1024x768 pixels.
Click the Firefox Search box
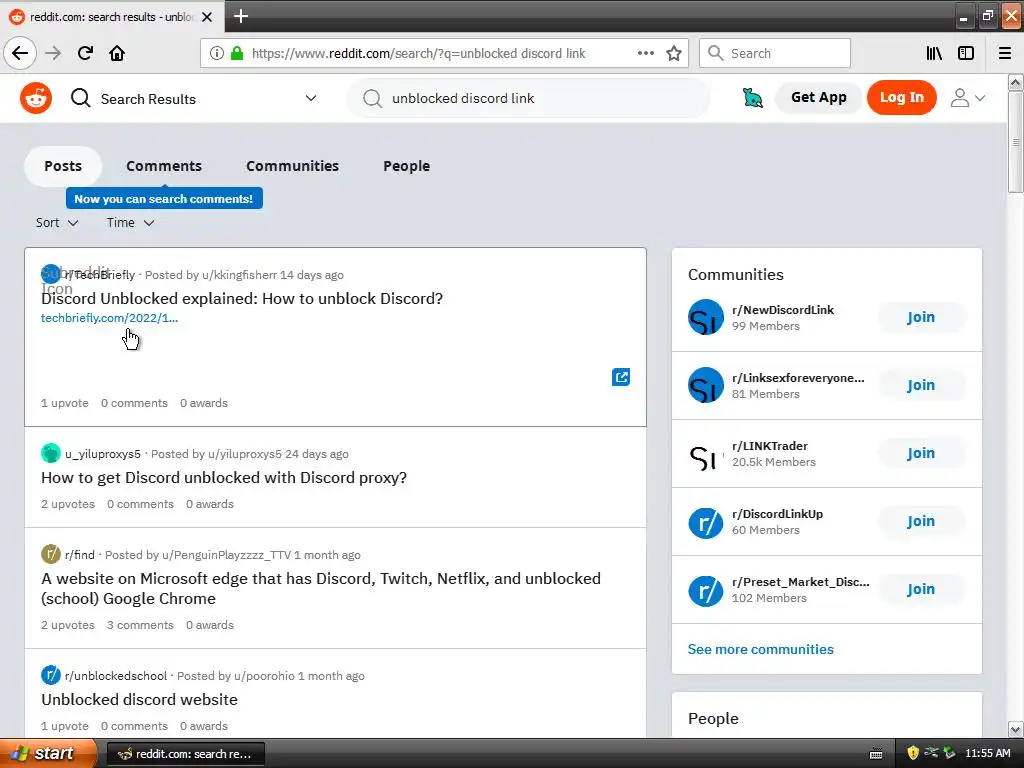tap(775, 53)
